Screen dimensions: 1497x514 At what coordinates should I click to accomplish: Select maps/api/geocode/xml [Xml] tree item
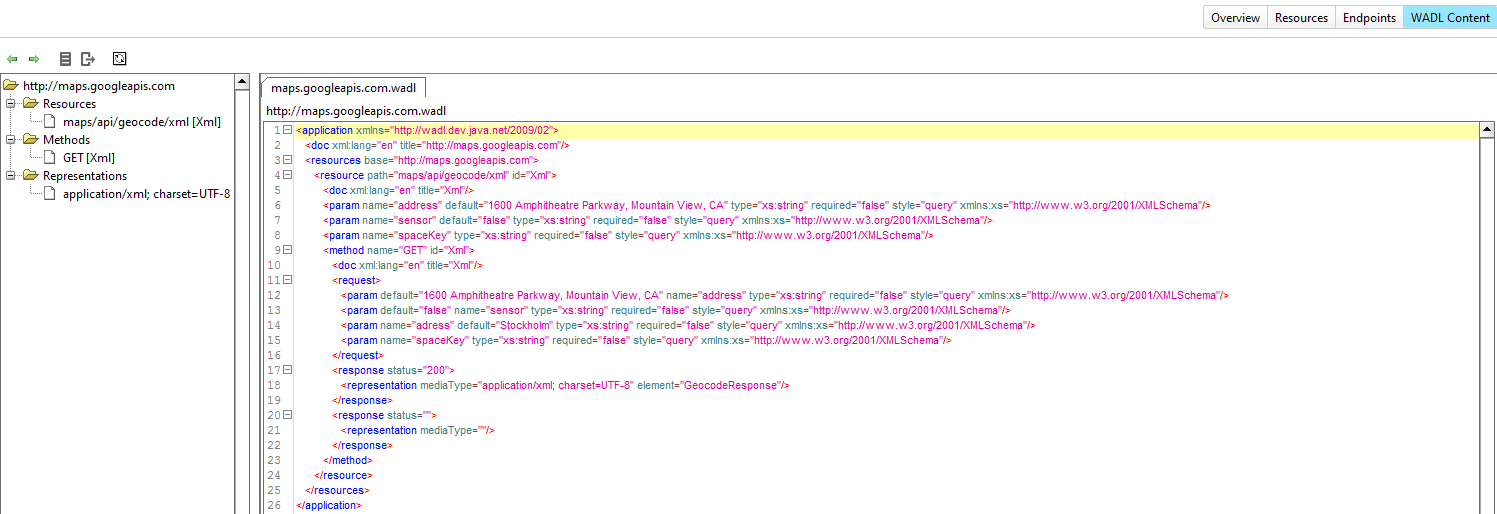click(142, 122)
